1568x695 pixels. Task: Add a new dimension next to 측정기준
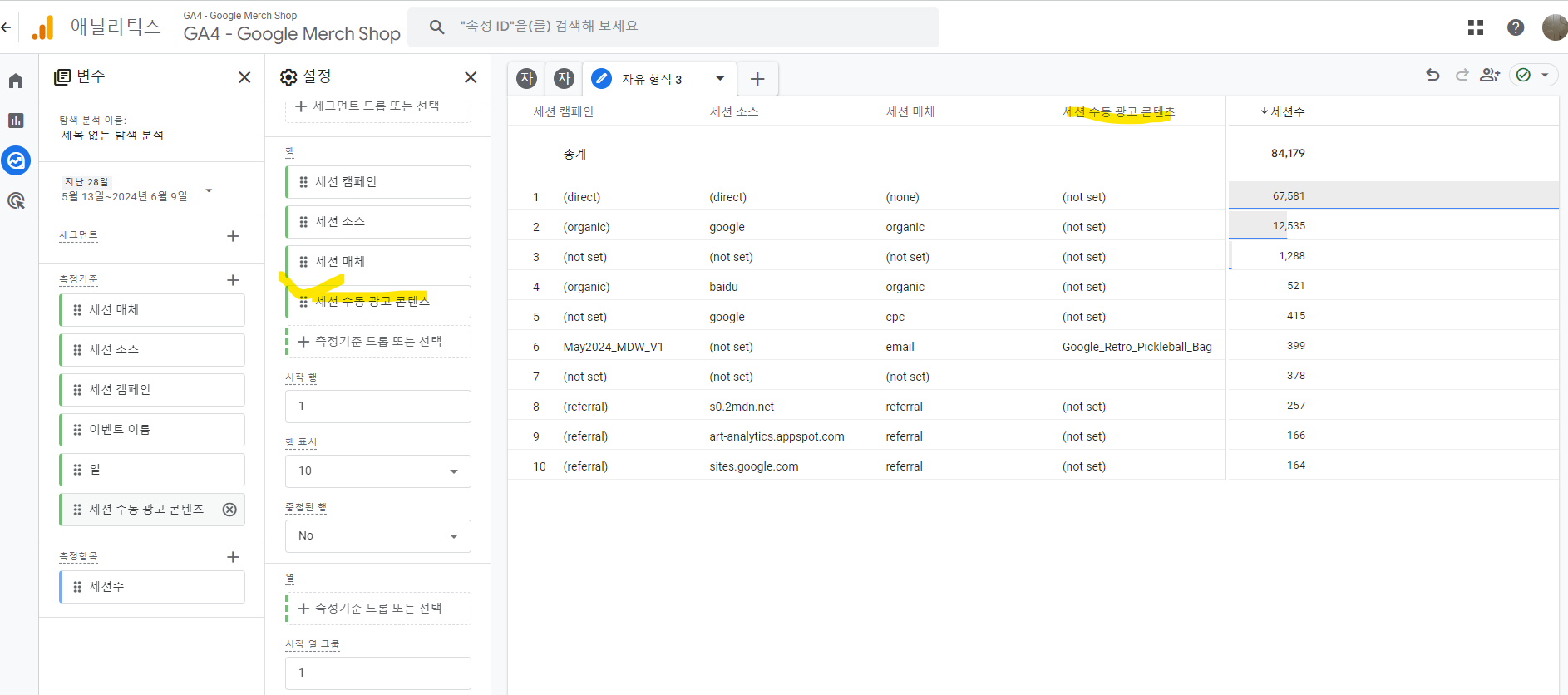[233, 280]
